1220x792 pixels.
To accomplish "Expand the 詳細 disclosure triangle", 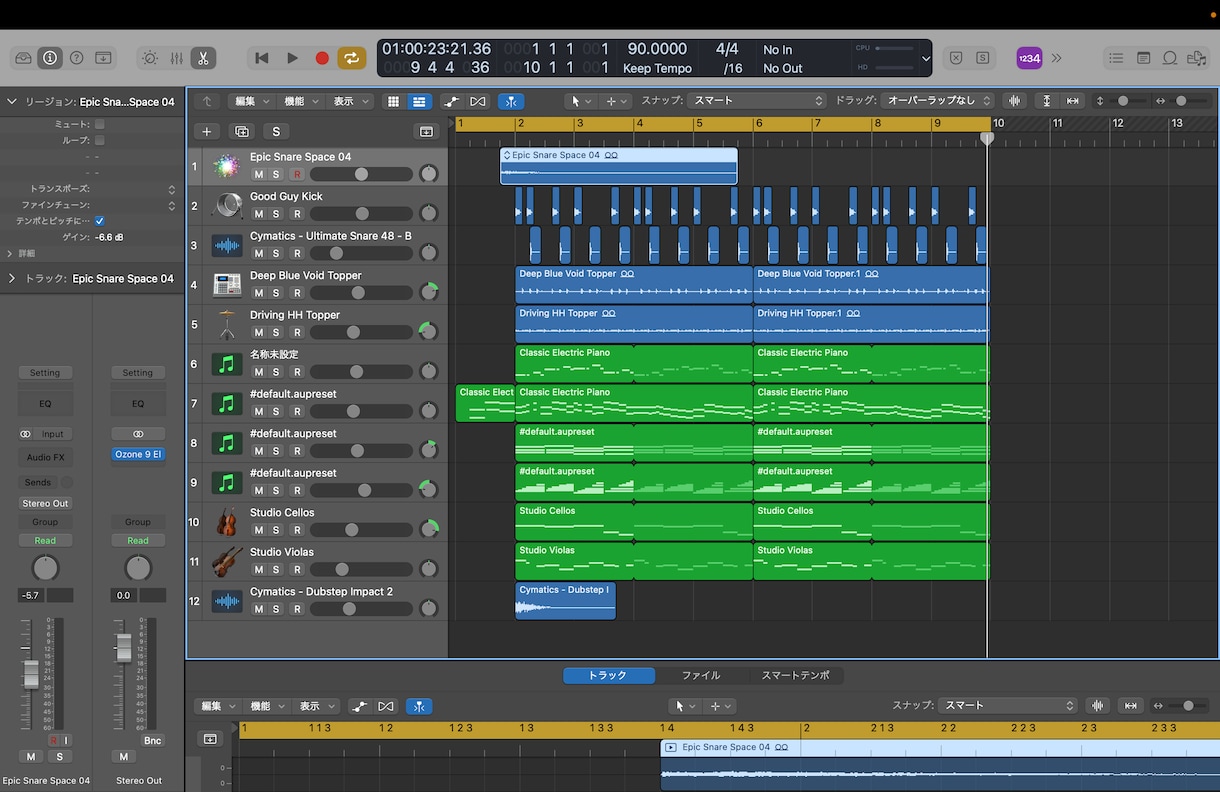I will click(10, 254).
